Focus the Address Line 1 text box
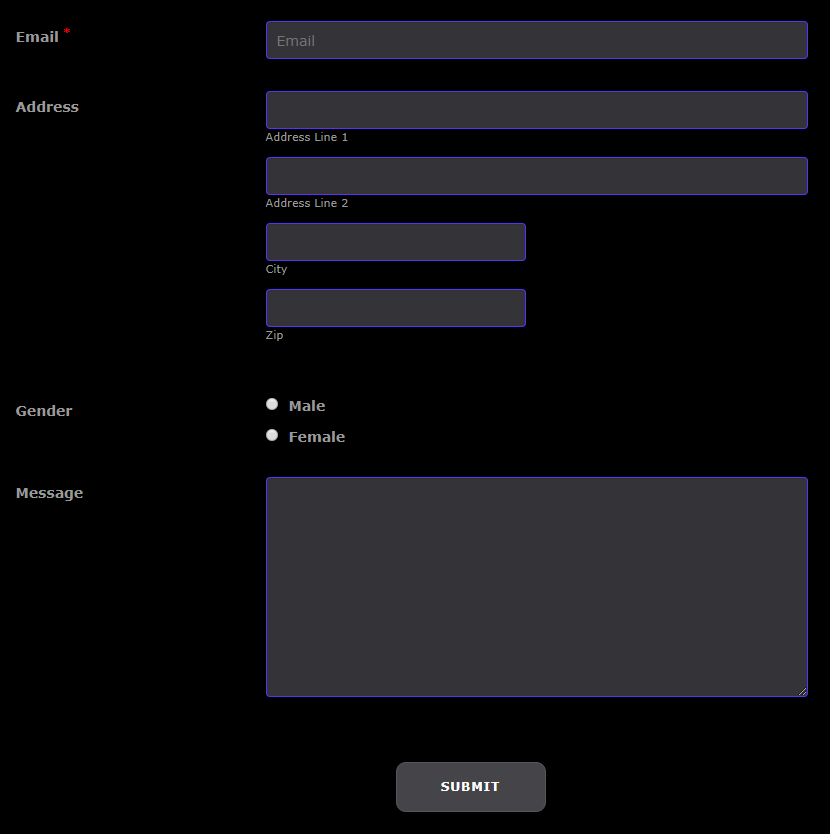 536,110
